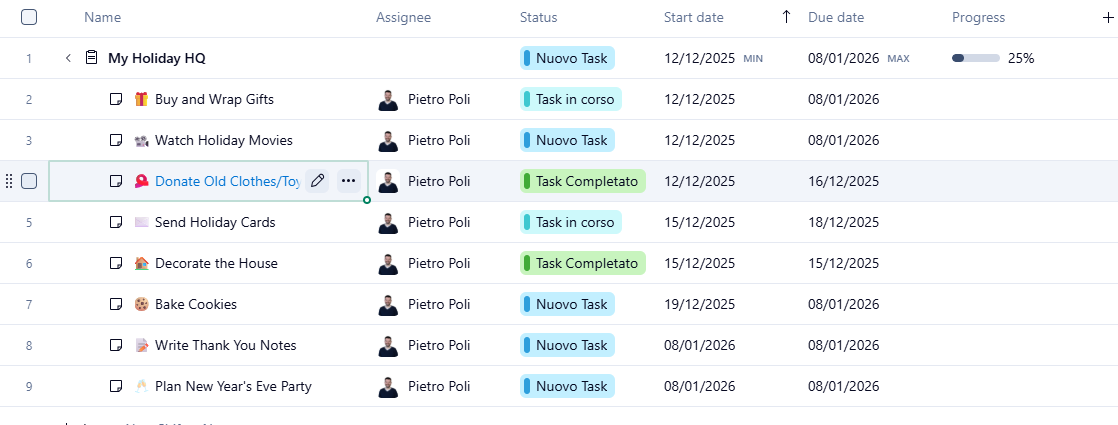
Task: Click the 25% progress bar of My Holiday HQ
Action: tap(975, 58)
